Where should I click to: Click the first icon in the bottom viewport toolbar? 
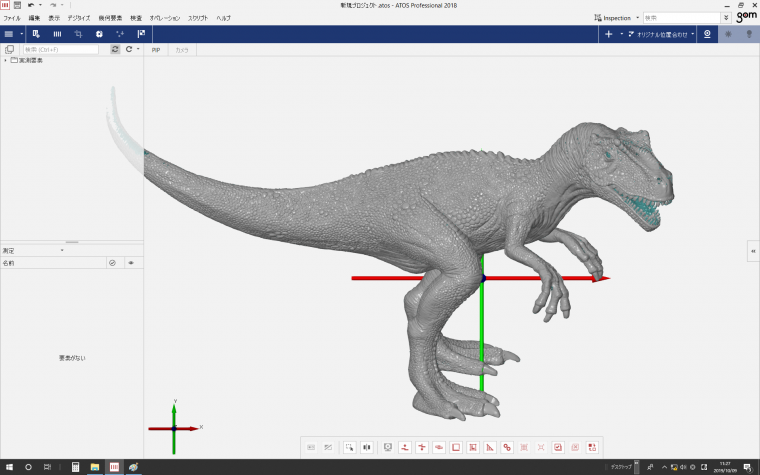(x=311, y=447)
